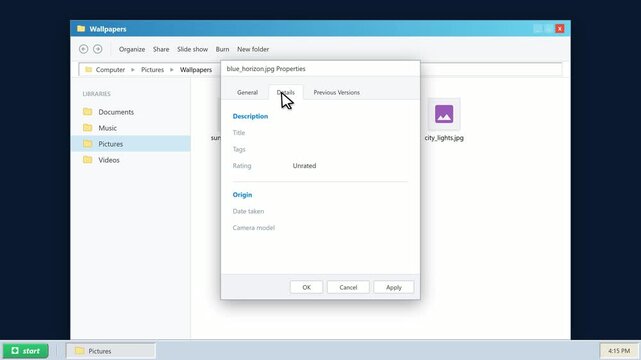
Task: Click the address bar folder icon
Action: point(88,69)
